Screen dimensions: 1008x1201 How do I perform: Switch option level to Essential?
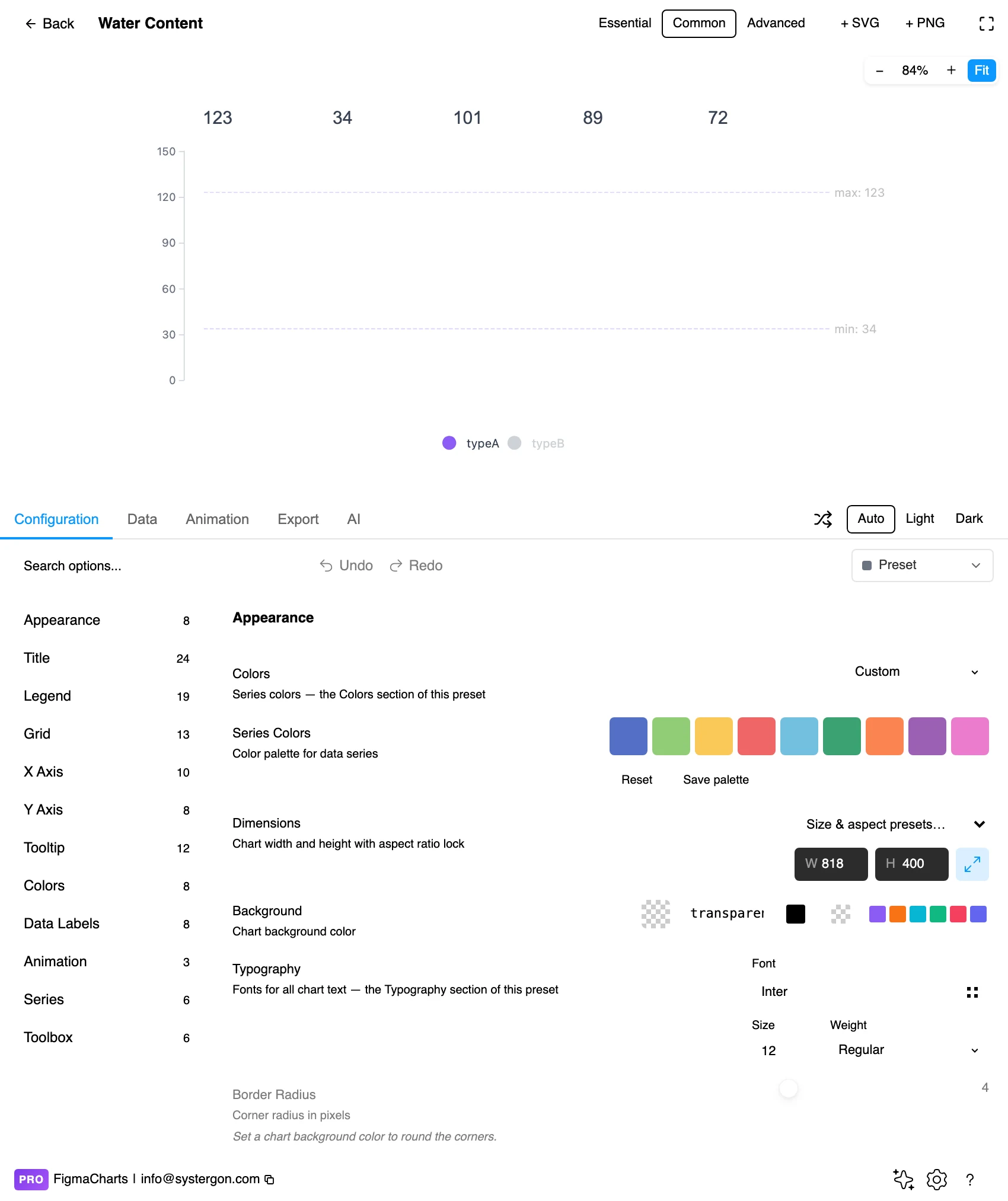coord(624,23)
